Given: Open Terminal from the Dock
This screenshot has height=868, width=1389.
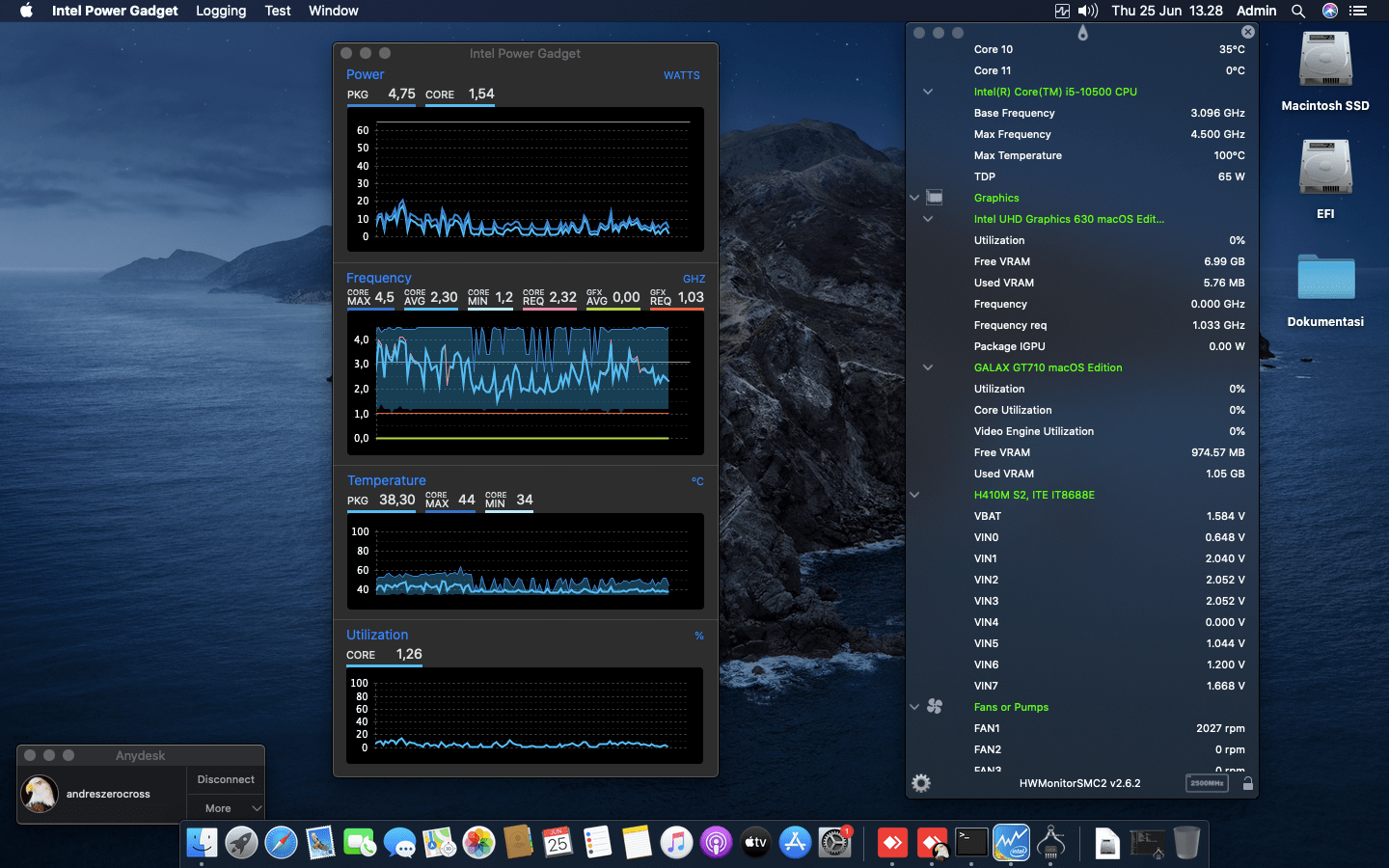Looking at the screenshot, I should click(970, 842).
